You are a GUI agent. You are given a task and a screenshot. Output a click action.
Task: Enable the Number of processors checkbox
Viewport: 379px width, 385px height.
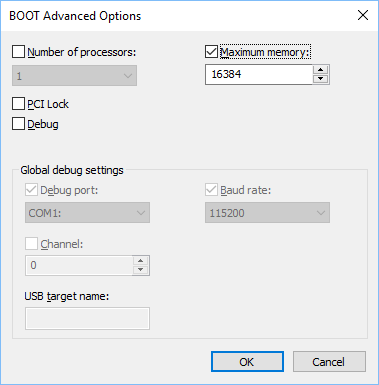[x=18, y=52]
